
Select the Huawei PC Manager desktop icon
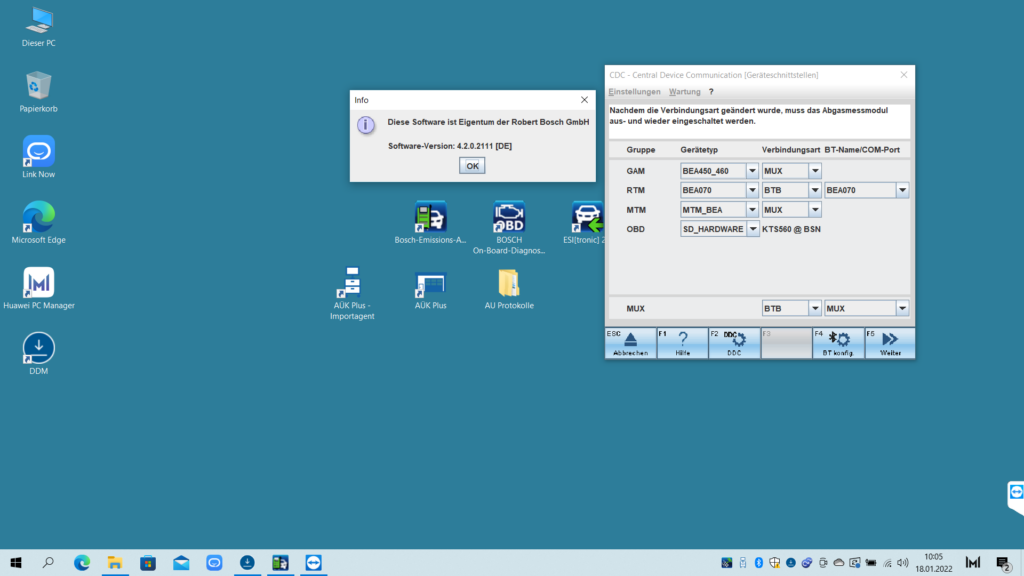[39, 288]
